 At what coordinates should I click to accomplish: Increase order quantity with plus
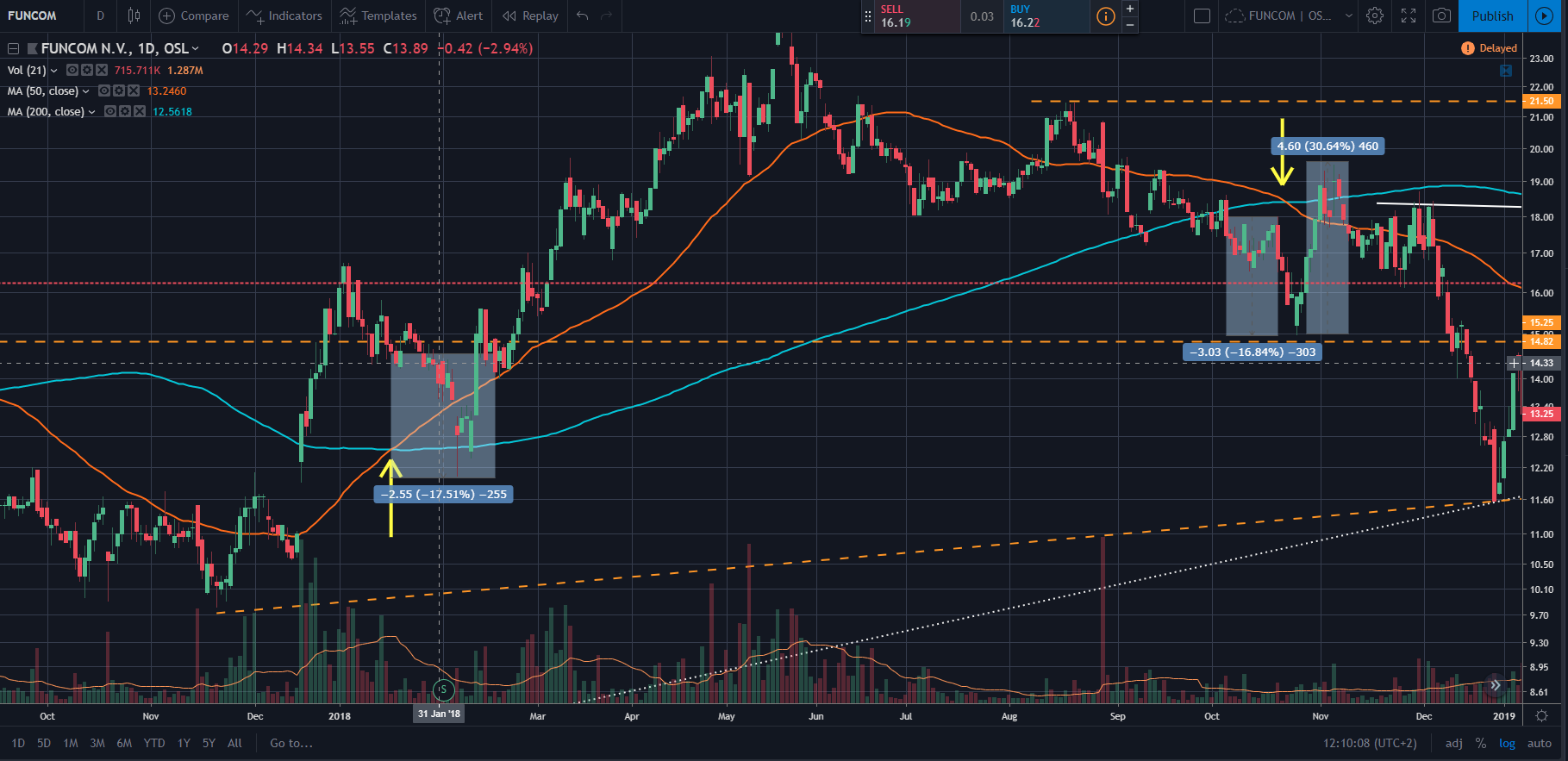pos(1129,8)
